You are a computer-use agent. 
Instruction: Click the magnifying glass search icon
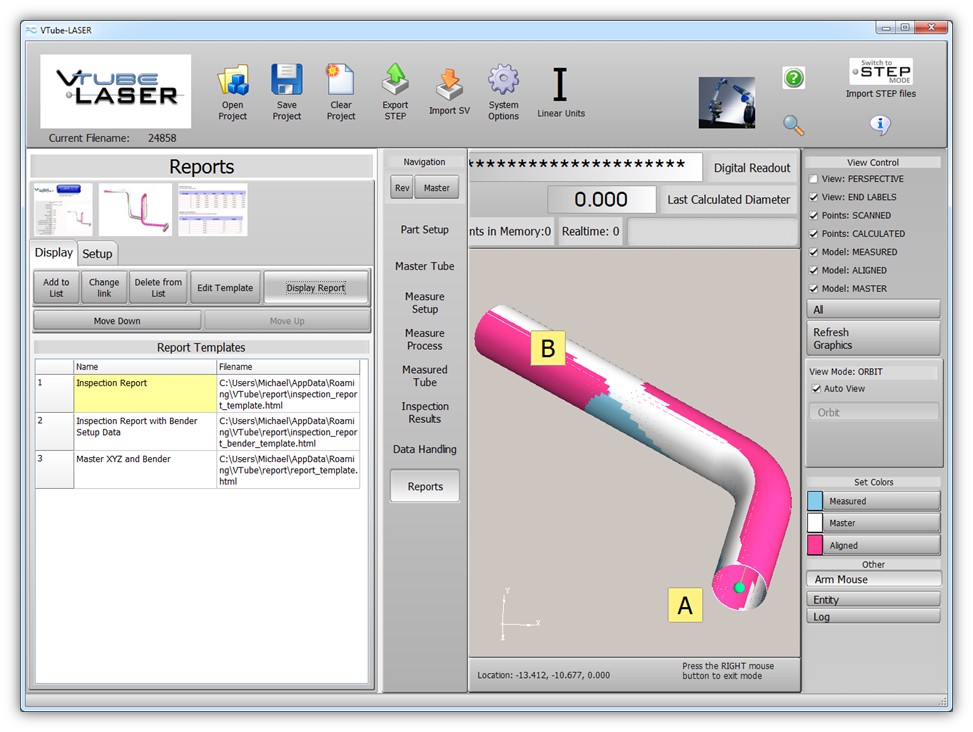click(x=793, y=124)
